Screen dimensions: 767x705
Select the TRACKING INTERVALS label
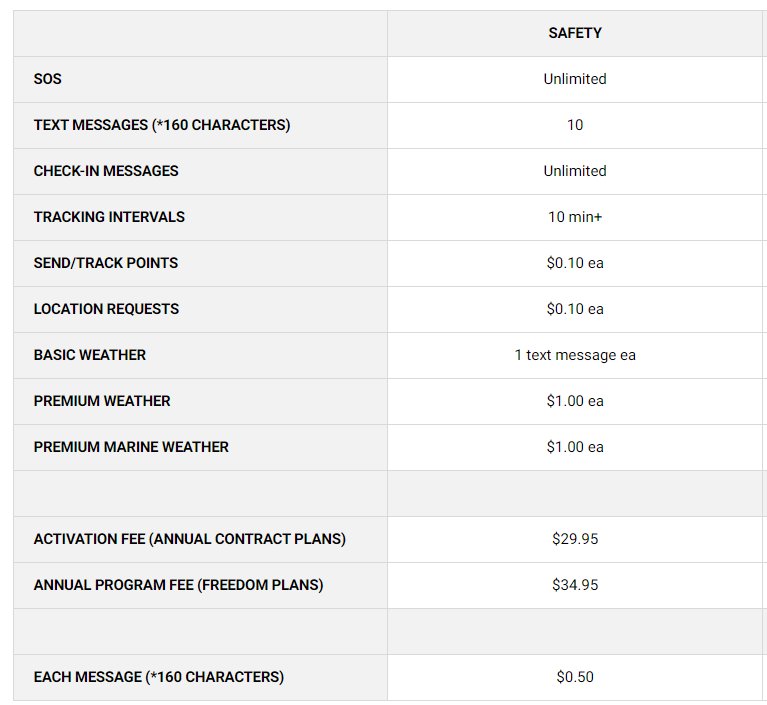pyautogui.click(x=109, y=217)
